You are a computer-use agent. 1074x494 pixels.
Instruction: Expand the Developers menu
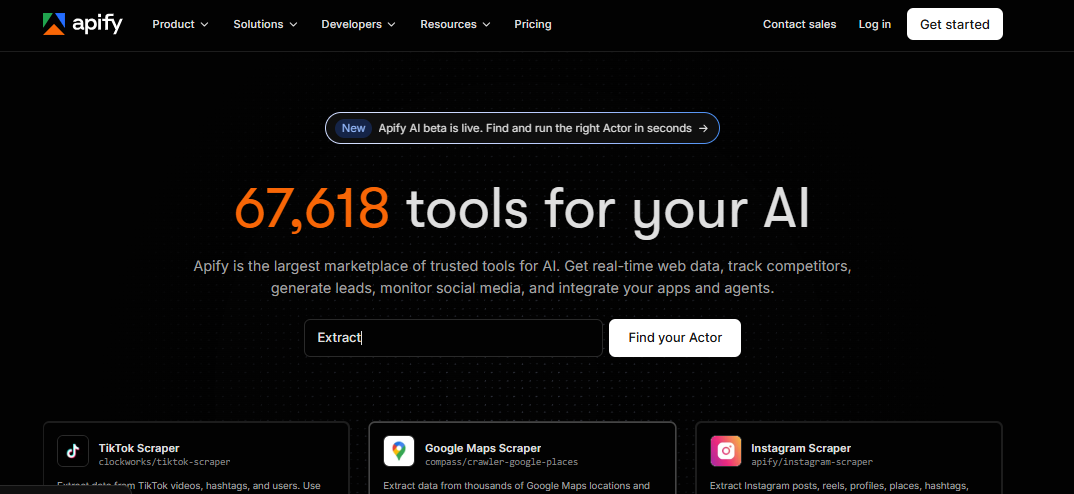pos(358,24)
